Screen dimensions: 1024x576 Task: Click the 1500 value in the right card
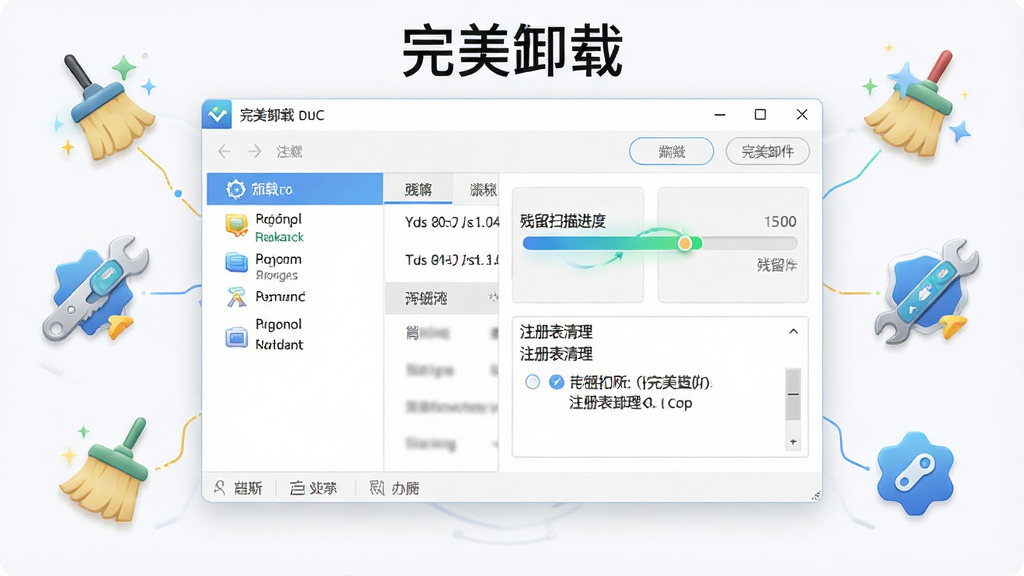780,222
